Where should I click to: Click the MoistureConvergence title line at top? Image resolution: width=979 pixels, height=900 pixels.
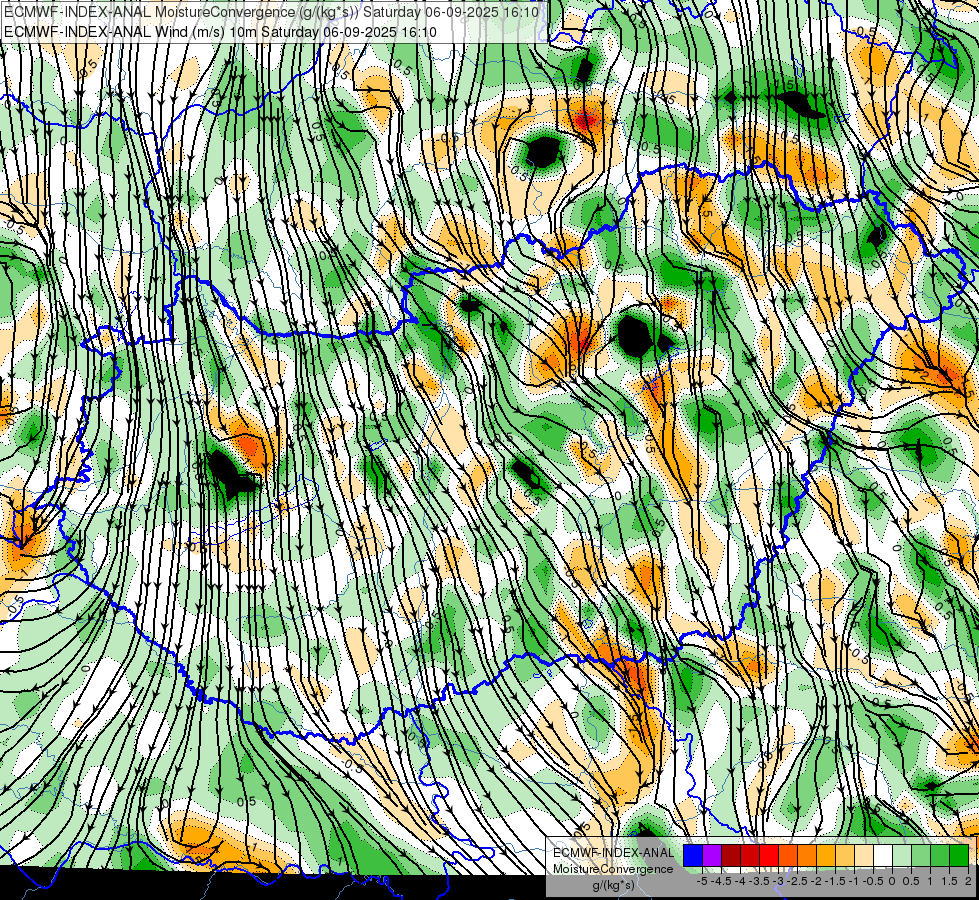coord(273,12)
